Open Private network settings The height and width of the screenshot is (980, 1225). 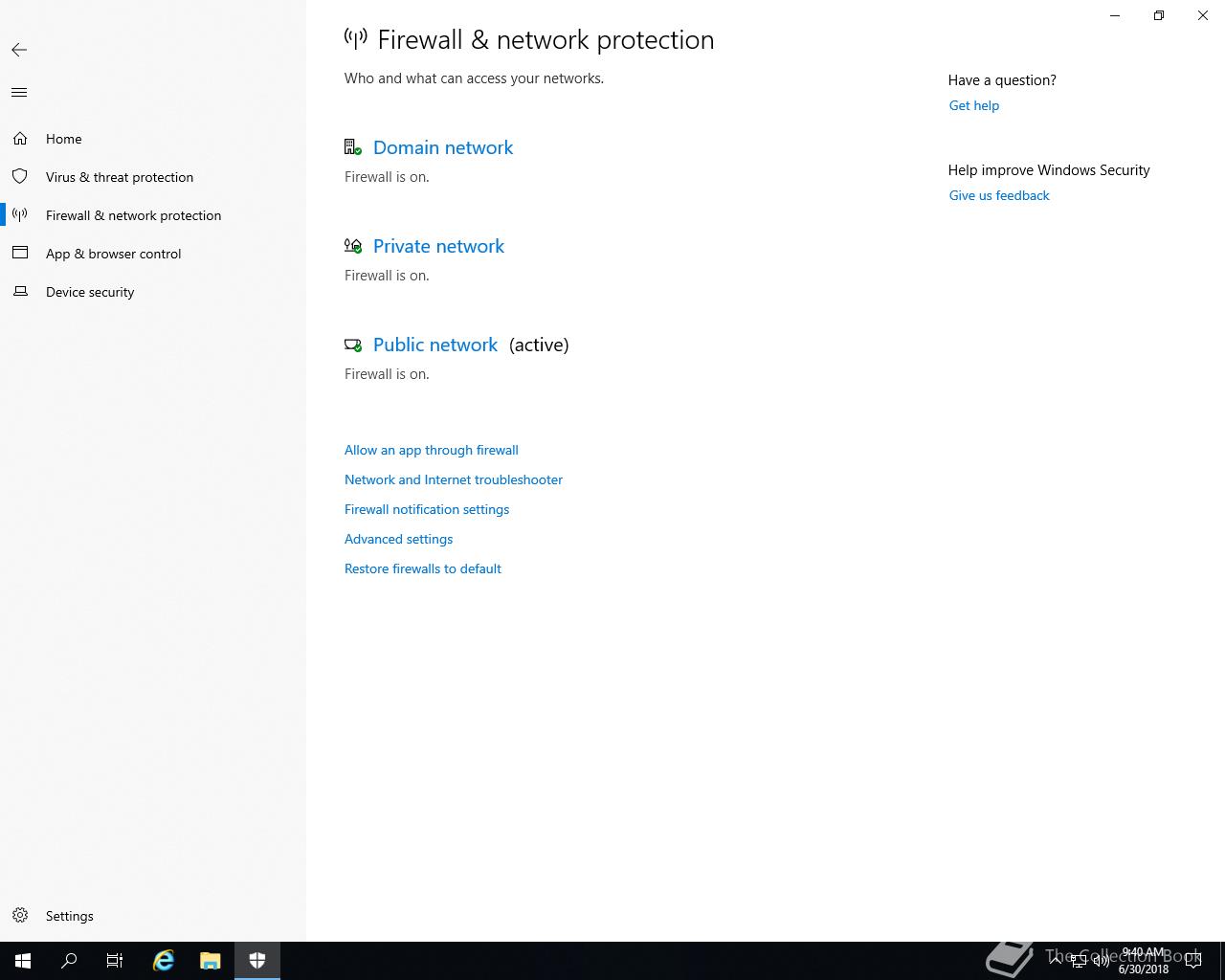tap(438, 246)
